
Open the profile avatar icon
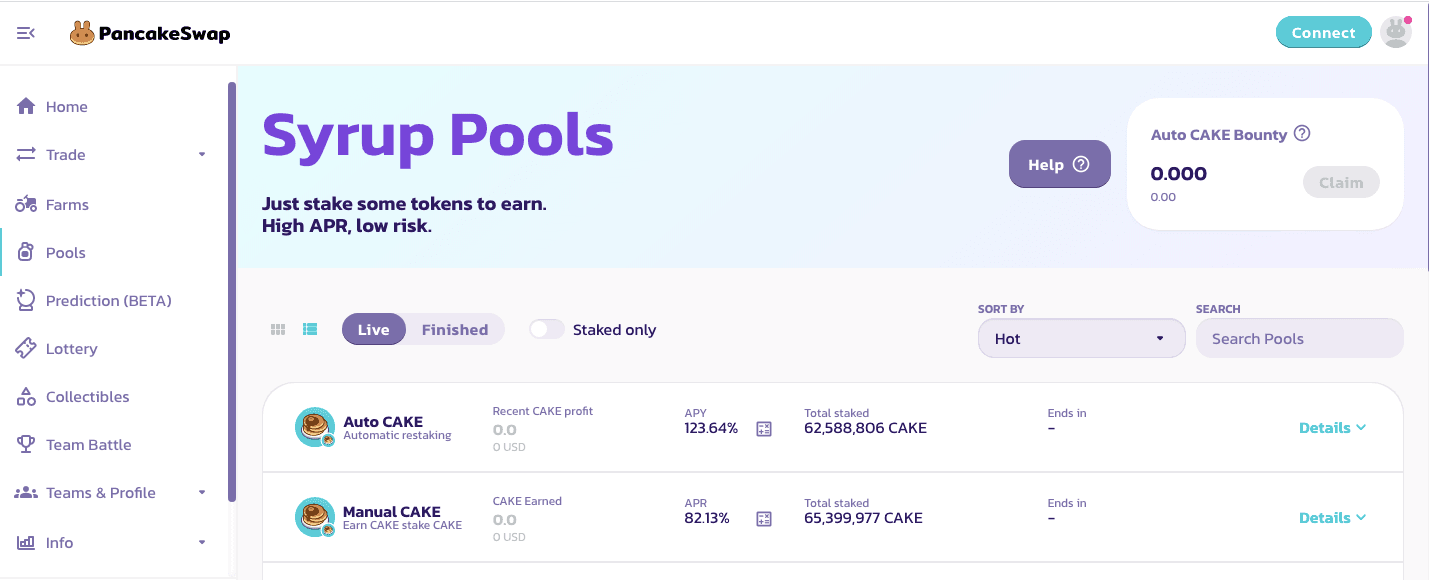click(1395, 32)
